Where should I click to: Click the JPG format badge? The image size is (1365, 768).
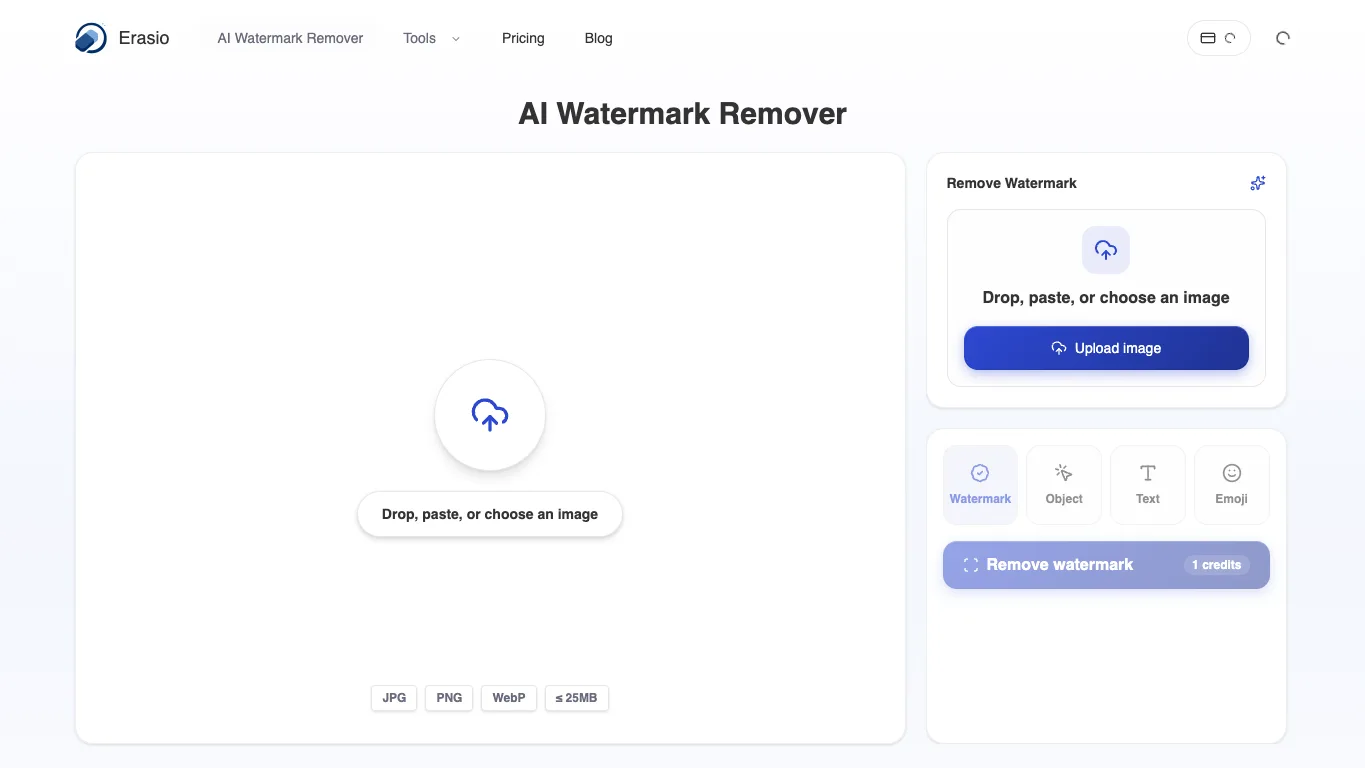pyautogui.click(x=394, y=698)
